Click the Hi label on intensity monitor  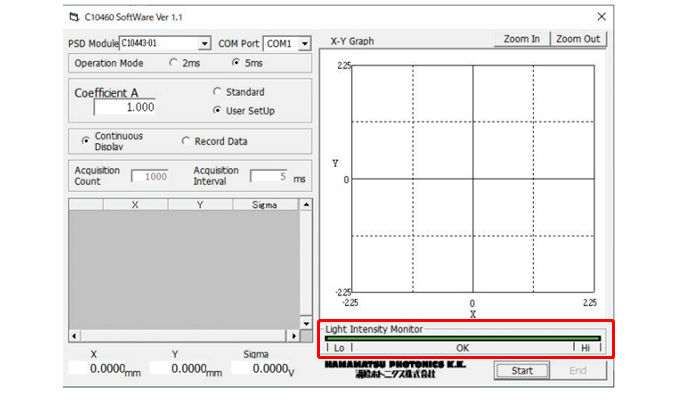pos(585,348)
